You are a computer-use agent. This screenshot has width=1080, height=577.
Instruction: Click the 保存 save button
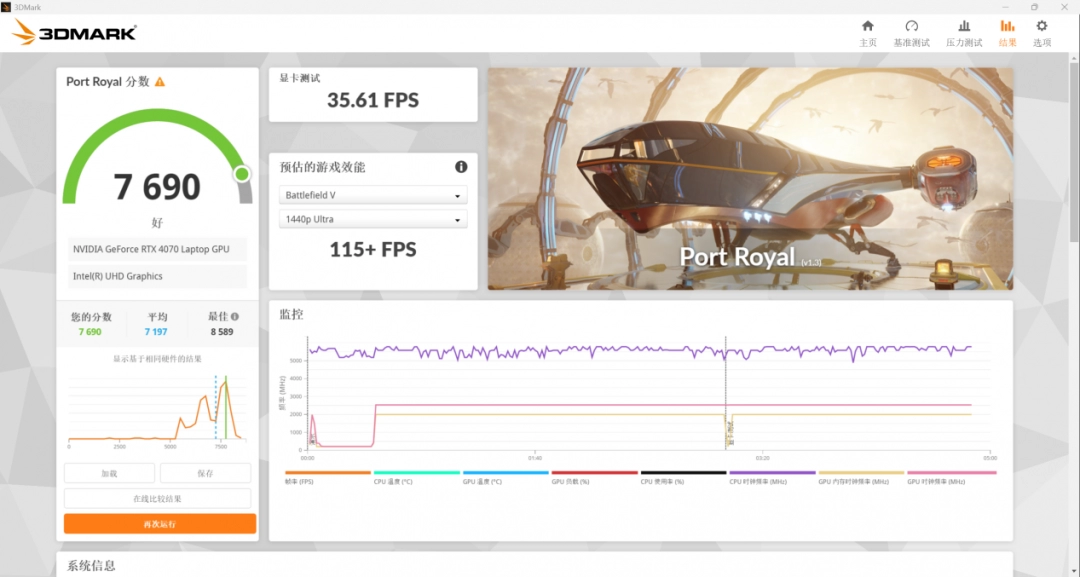[x=205, y=473]
